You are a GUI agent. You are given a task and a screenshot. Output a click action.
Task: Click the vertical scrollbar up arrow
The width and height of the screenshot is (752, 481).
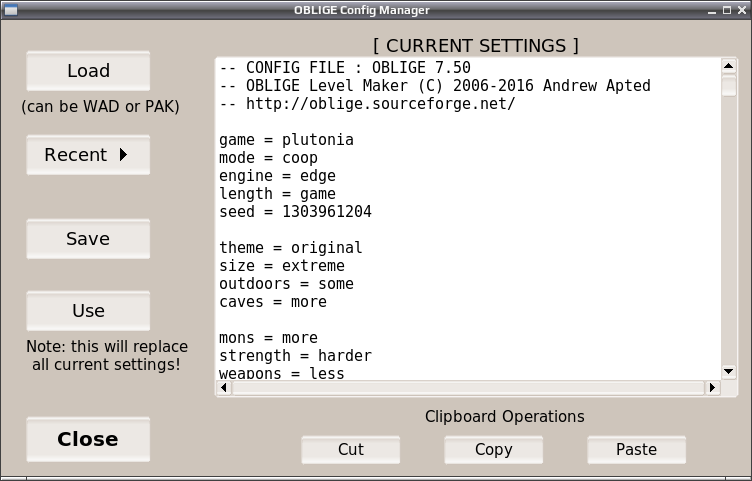tap(728, 66)
